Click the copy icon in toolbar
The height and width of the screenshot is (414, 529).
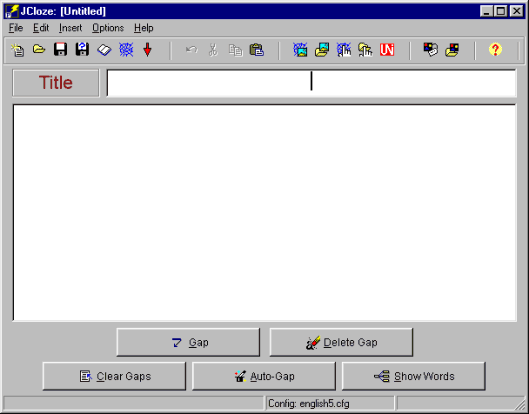coord(235,50)
